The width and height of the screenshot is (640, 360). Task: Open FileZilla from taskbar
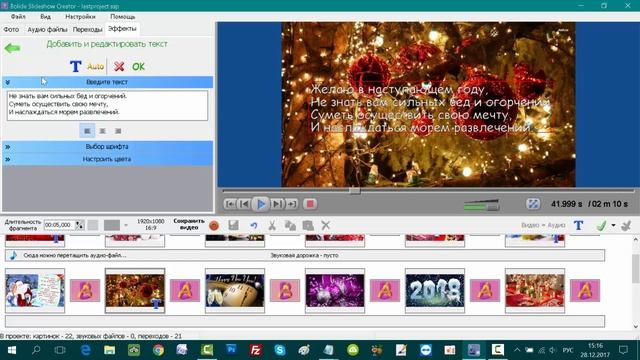pyautogui.click(x=256, y=350)
